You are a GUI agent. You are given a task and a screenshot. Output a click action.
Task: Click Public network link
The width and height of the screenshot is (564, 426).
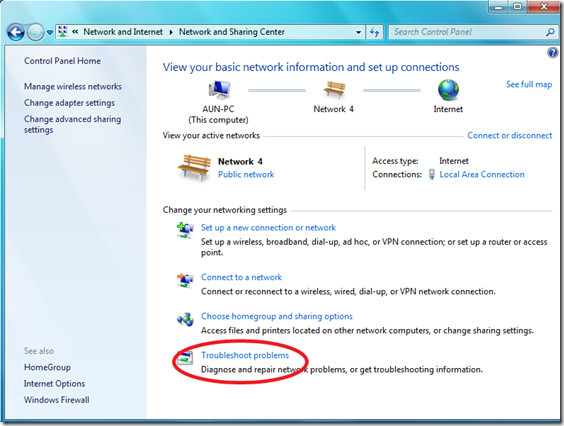point(246,174)
